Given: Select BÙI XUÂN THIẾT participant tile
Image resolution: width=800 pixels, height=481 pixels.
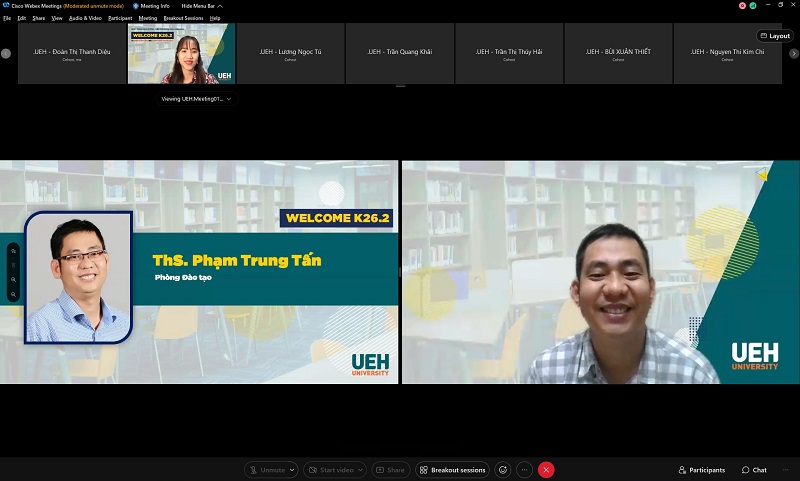Looking at the screenshot, I should point(618,53).
